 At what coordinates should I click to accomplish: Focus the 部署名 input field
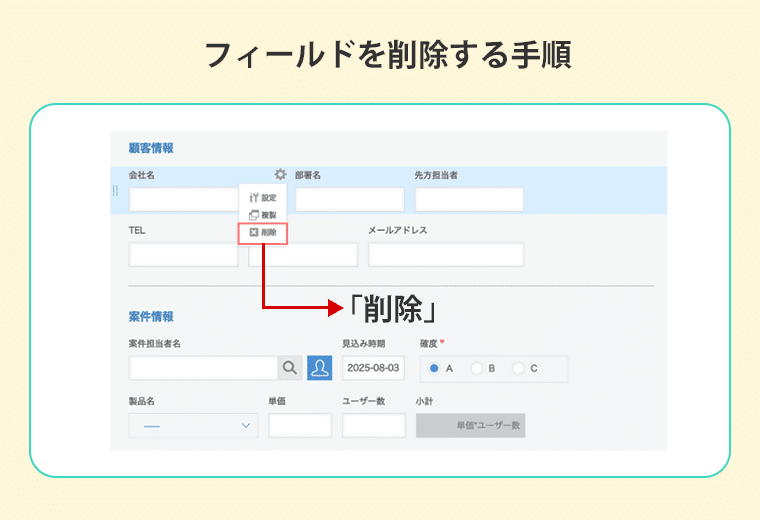pyautogui.click(x=349, y=199)
